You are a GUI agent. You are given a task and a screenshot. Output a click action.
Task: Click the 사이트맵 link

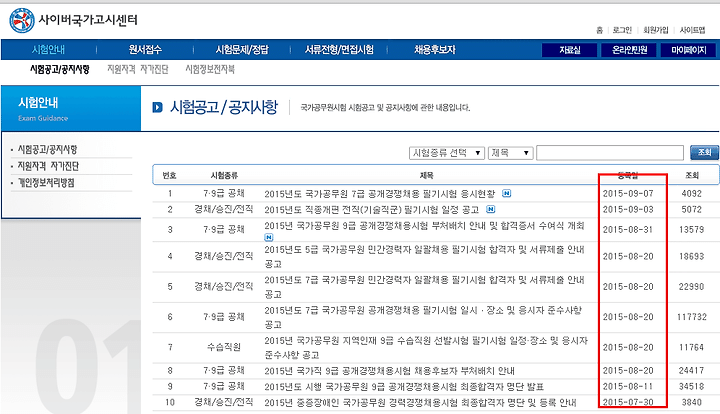pyautogui.click(x=692, y=30)
